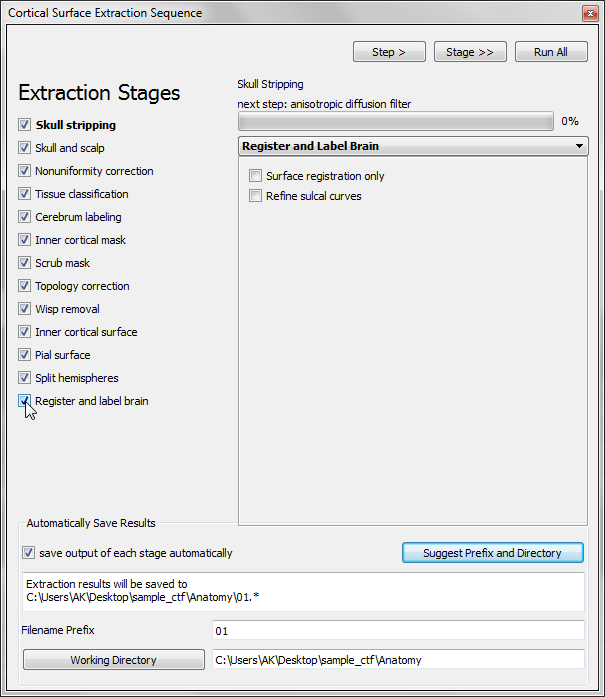Toggle the Skull and scalp stage
This screenshot has height=697, width=605.
(x=25, y=148)
